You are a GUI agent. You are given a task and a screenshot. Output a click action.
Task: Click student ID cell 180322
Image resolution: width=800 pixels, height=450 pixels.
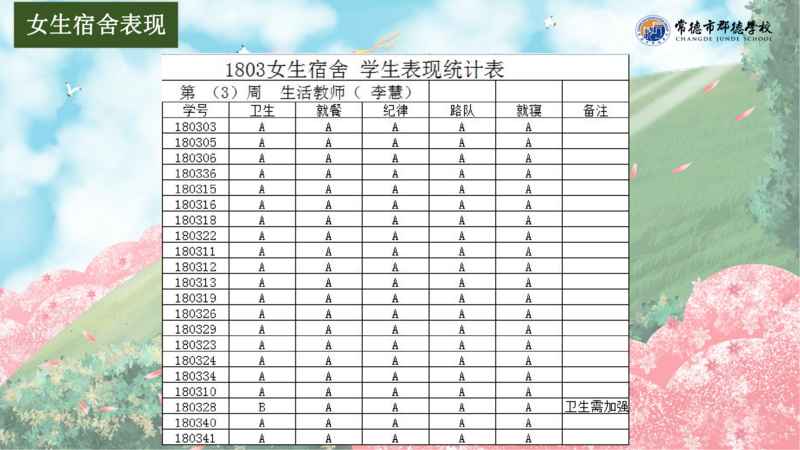[x=196, y=236]
